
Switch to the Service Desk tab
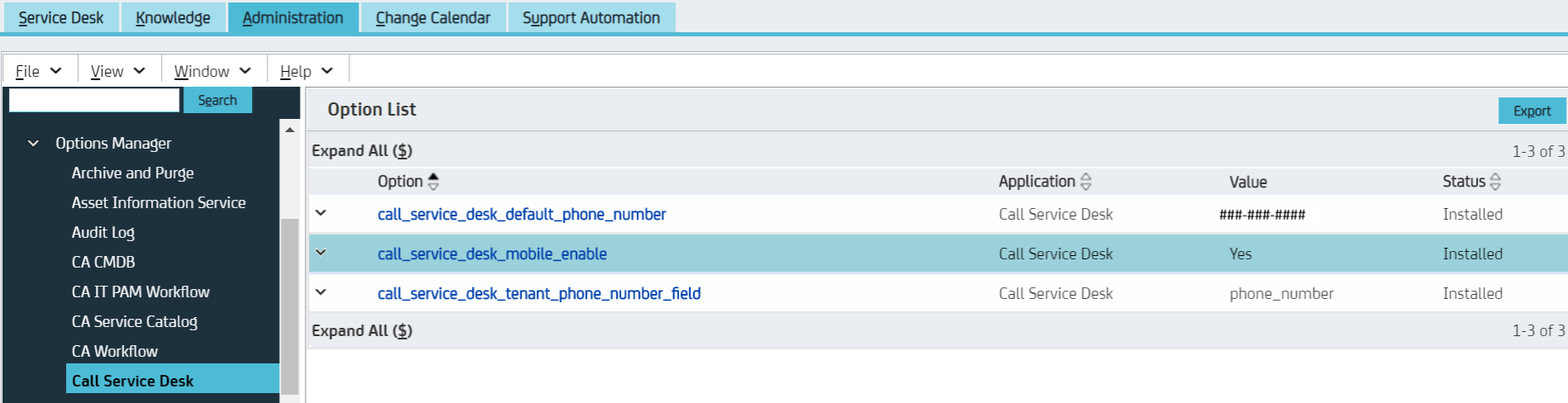tap(61, 17)
